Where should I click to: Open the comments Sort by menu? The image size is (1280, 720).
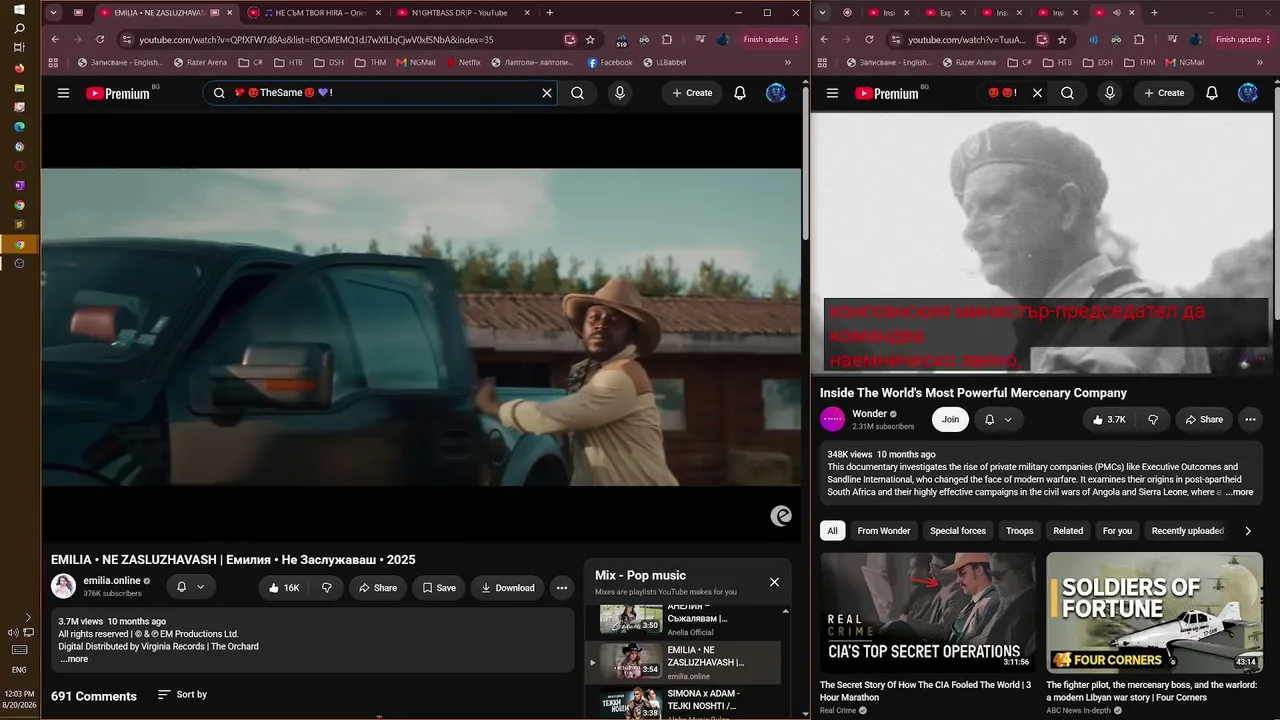click(182, 694)
